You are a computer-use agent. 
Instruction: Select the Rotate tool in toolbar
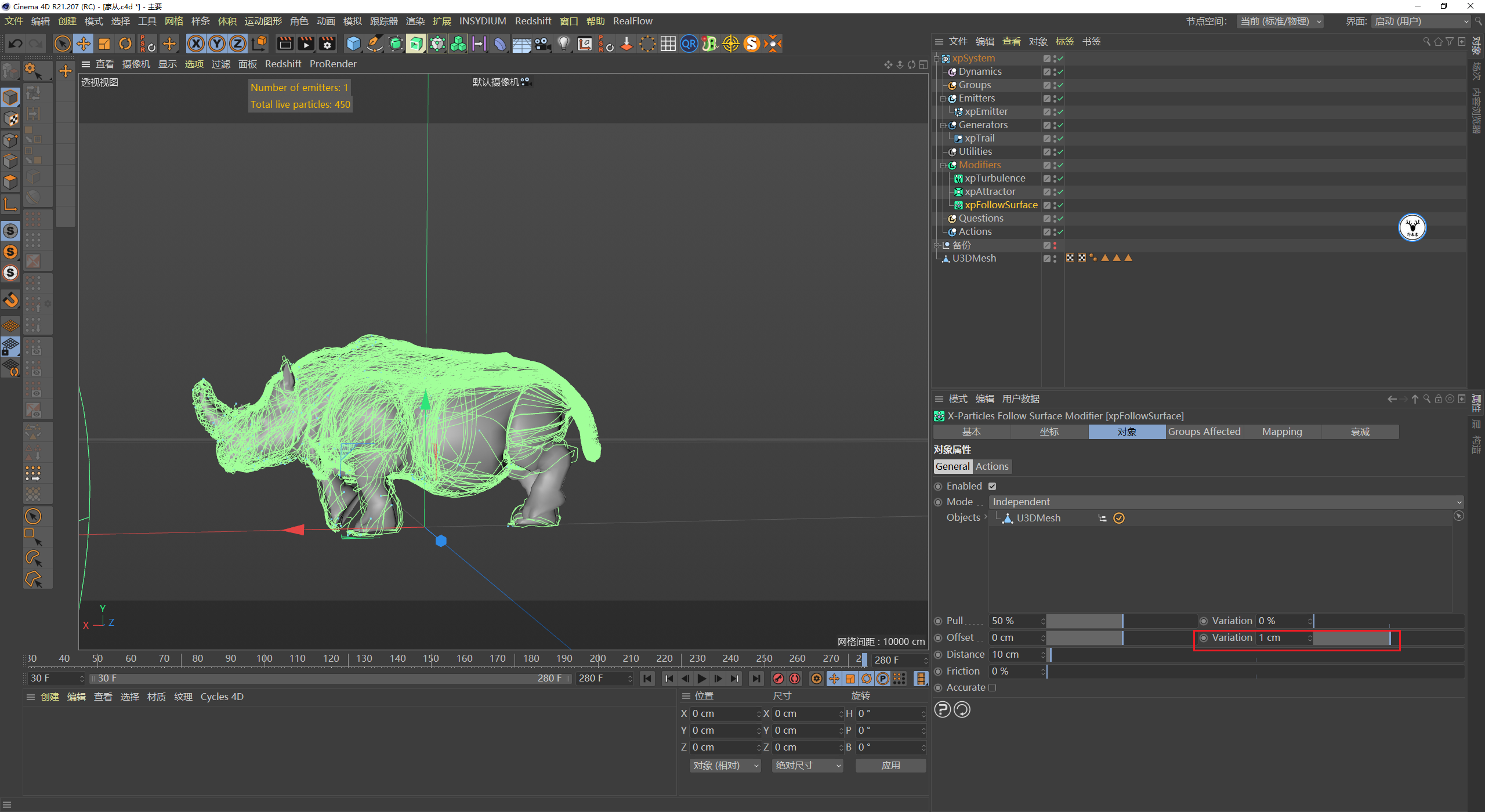(x=125, y=43)
